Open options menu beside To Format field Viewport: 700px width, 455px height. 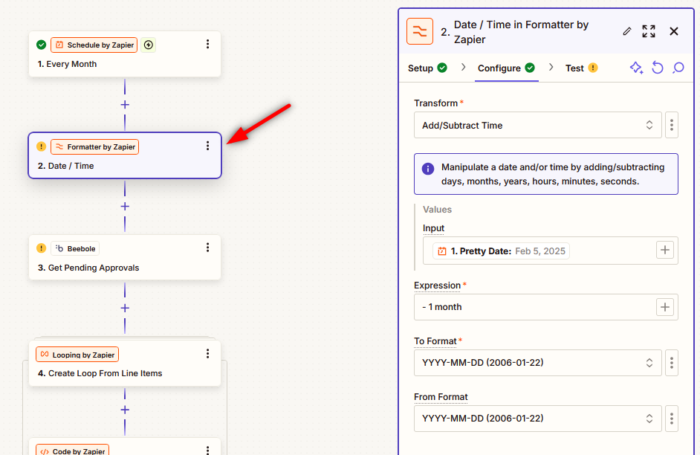[x=671, y=363]
